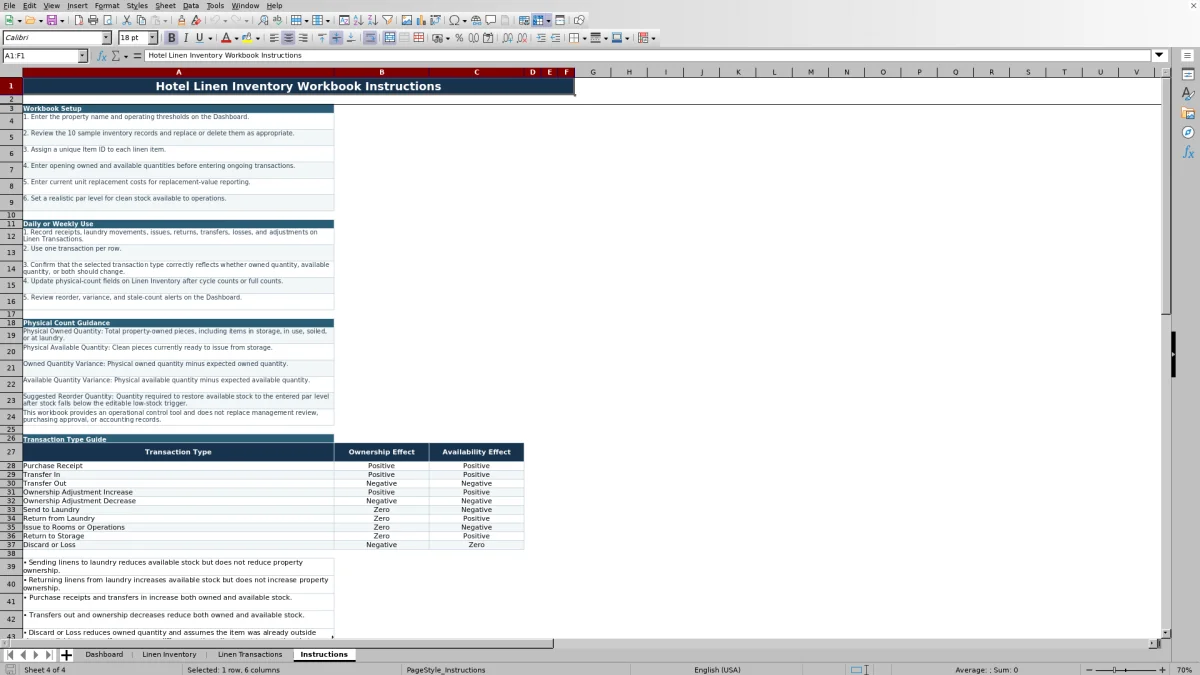Screen dimensions: 1200x675
Task: Open sidebar Styles panel icon
Action: tap(1188, 93)
